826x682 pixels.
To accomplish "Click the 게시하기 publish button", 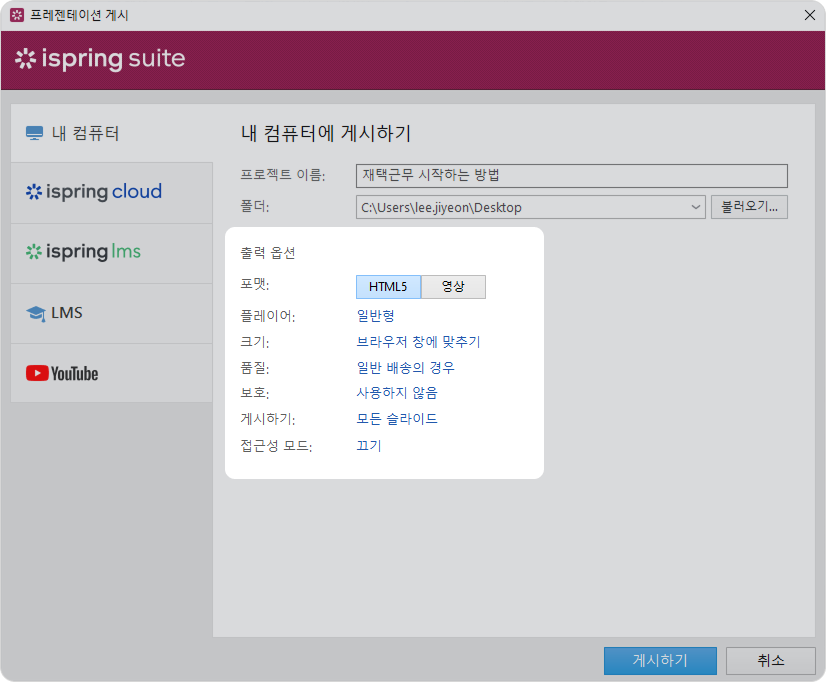I will pyautogui.click(x=659, y=661).
